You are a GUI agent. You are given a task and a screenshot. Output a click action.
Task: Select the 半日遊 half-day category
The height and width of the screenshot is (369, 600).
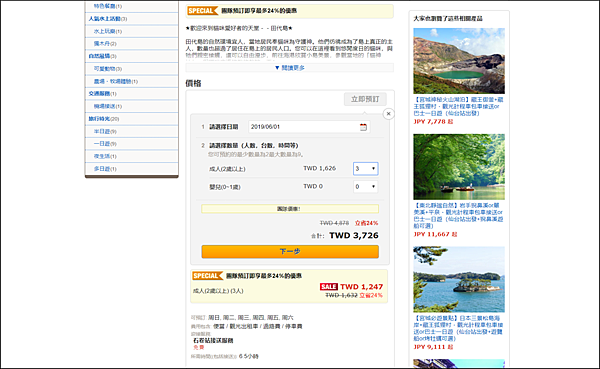click(105, 131)
